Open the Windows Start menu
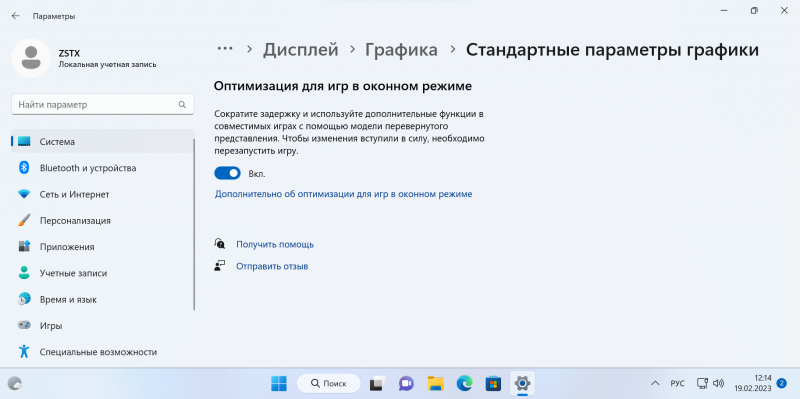800x399 pixels. point(279,383)
